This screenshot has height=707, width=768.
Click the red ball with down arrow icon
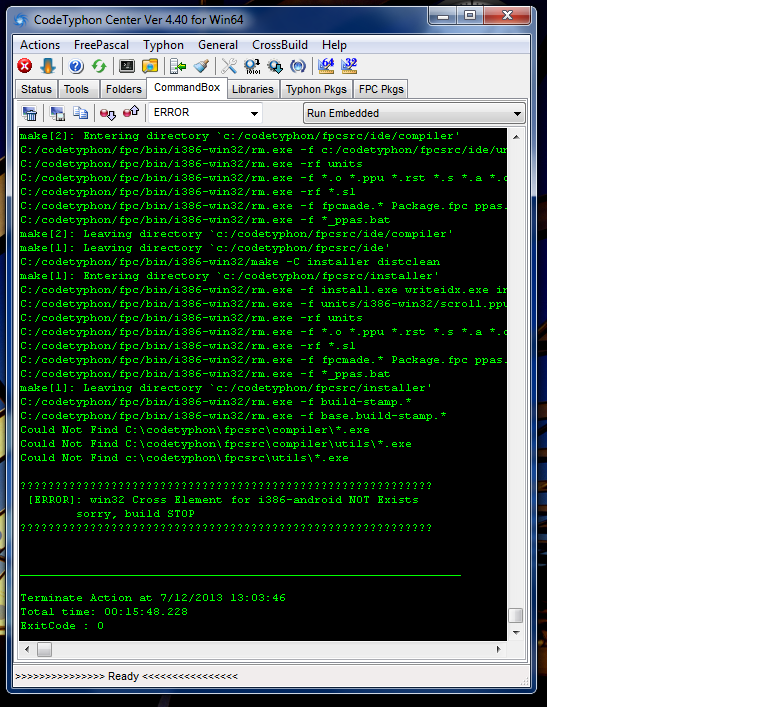click(x=108, y=113)
